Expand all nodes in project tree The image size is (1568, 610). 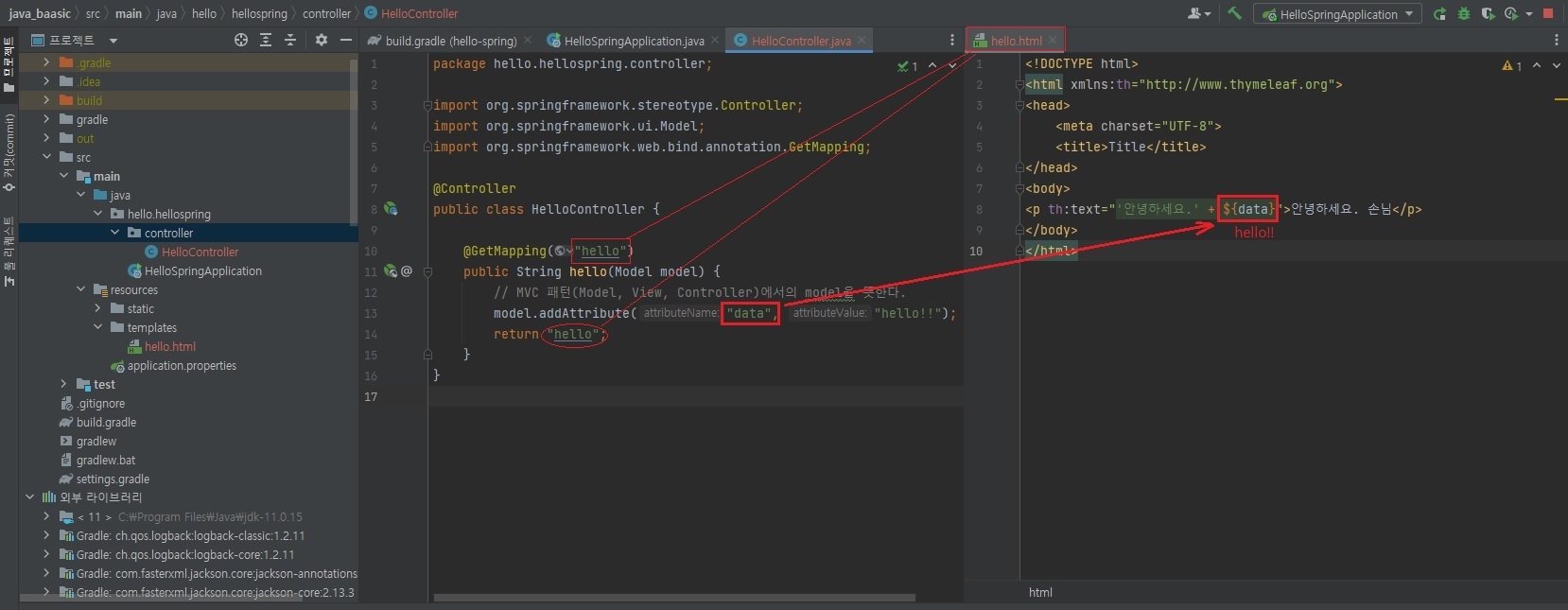266,40
